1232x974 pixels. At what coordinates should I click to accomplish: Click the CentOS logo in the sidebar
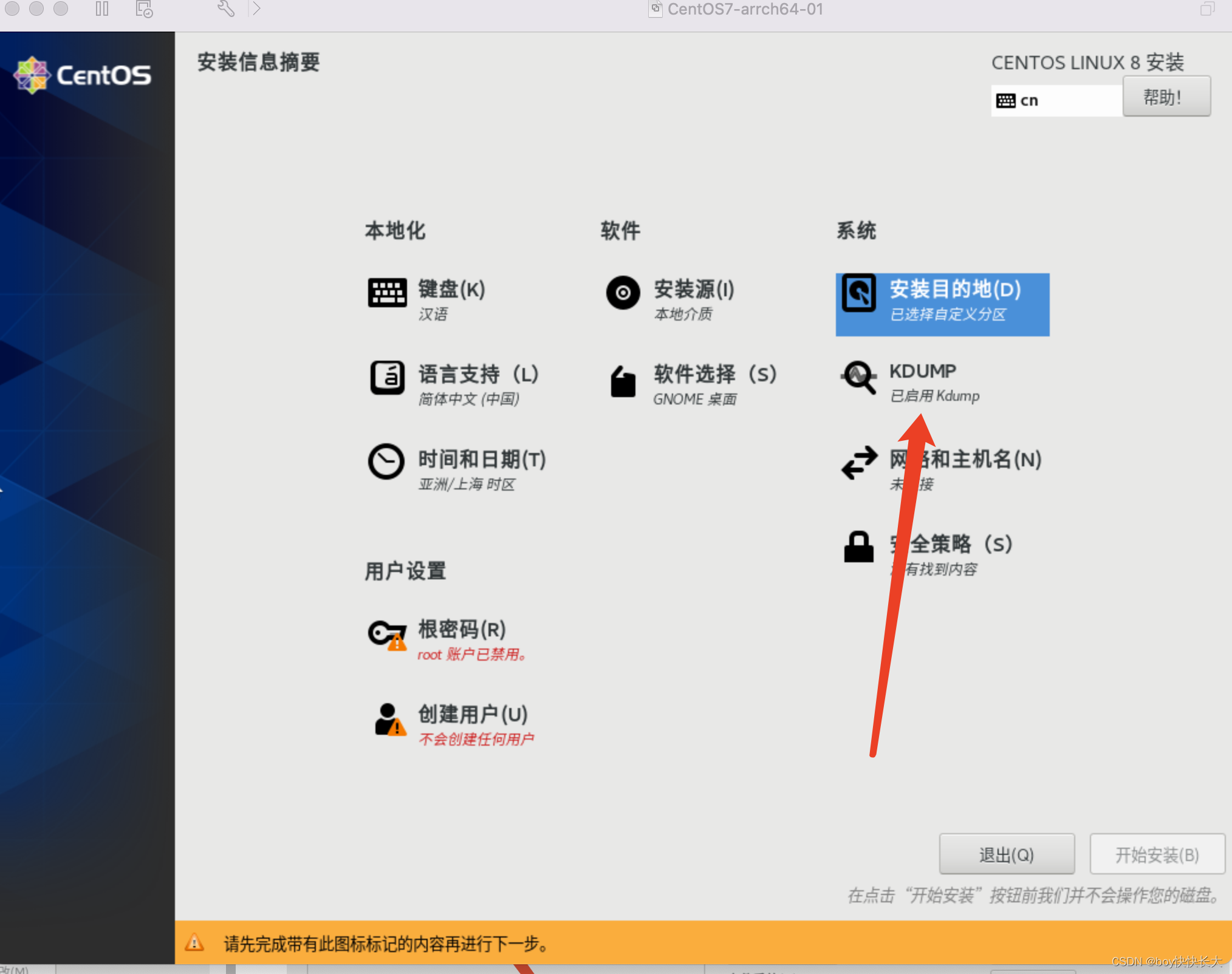coord(83,75)
